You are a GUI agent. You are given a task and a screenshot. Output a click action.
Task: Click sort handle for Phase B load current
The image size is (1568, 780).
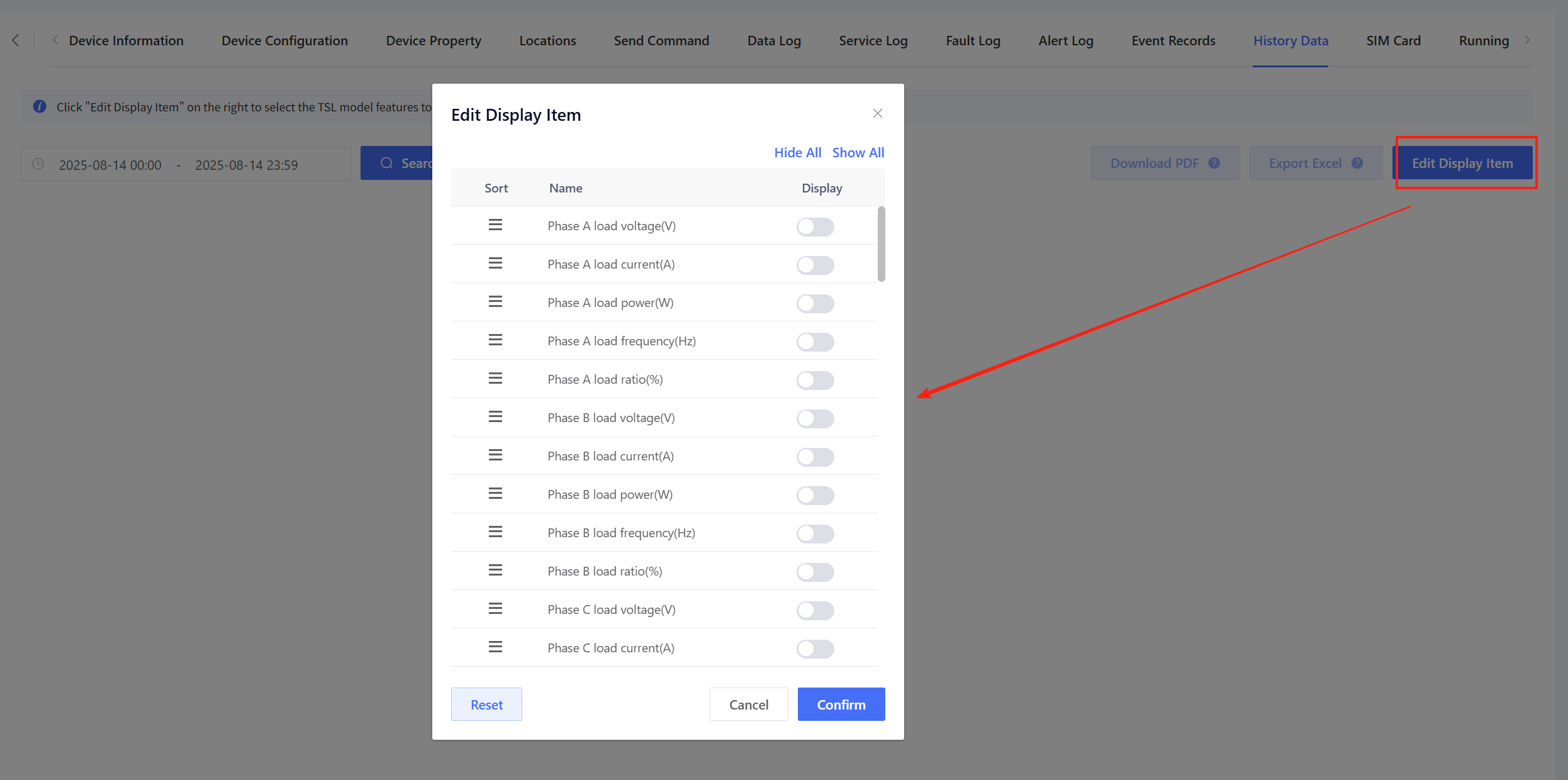pos(495,455)
